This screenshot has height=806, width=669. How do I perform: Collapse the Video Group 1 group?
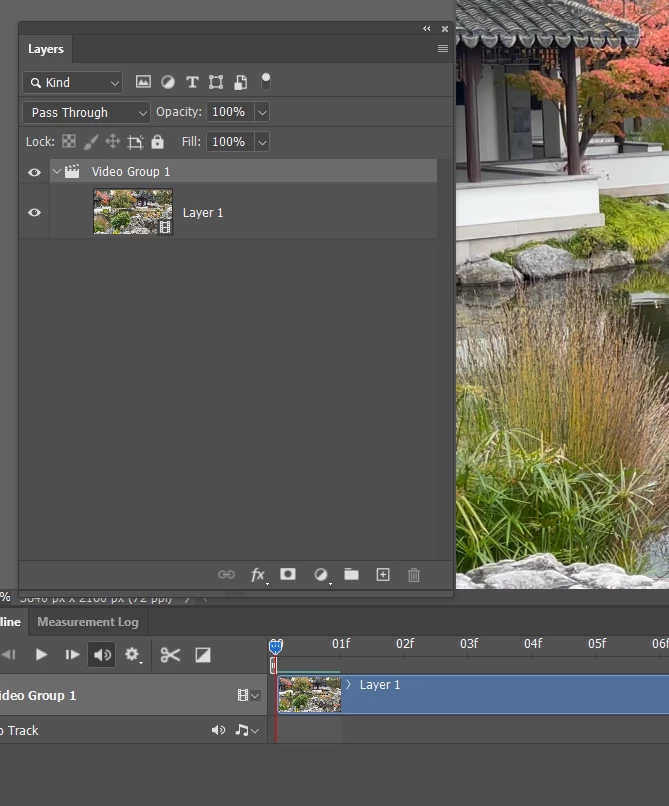[x=57, y=171]
